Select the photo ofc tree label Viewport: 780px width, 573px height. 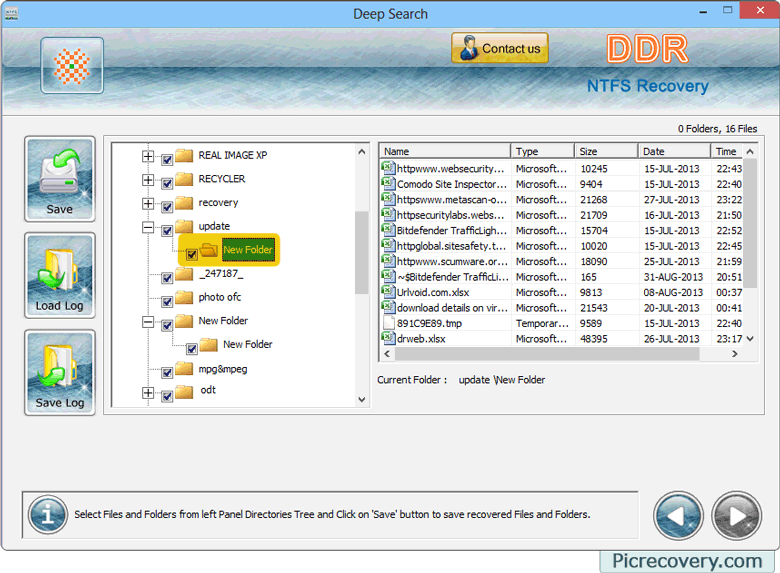coord(220,297)
